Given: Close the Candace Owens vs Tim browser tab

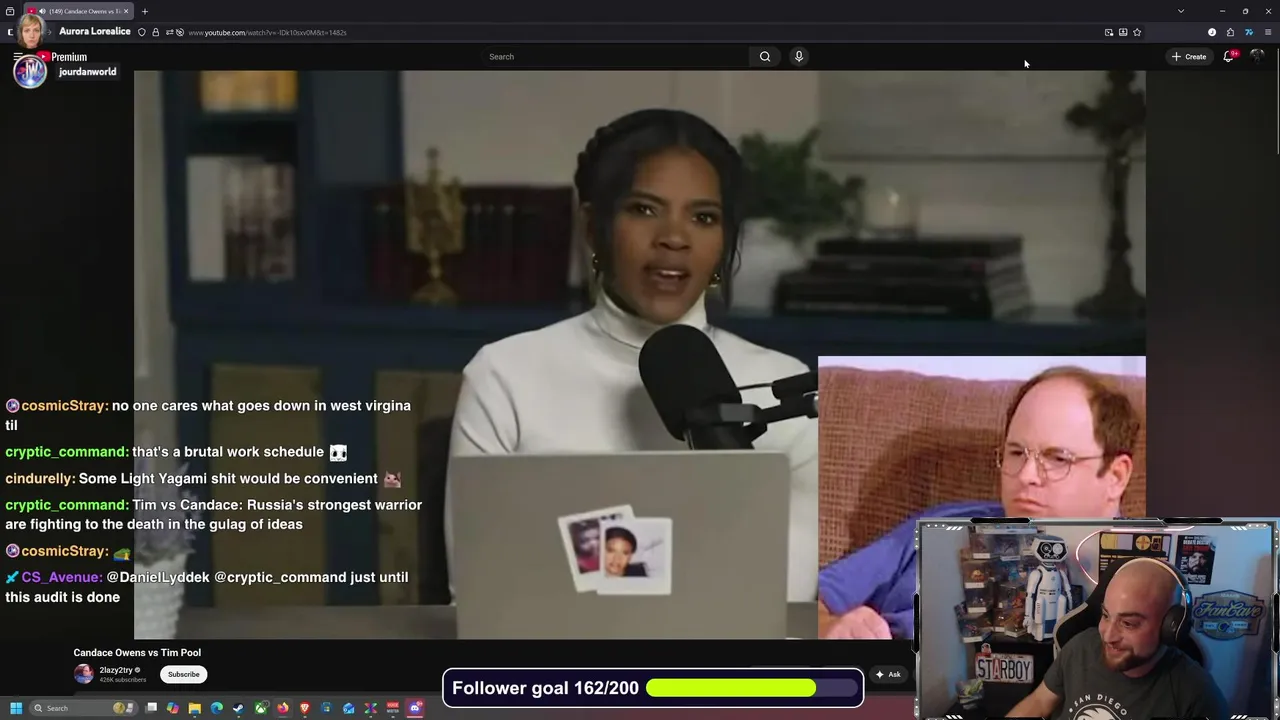Looking at the screenshot, I should (126, 11).
